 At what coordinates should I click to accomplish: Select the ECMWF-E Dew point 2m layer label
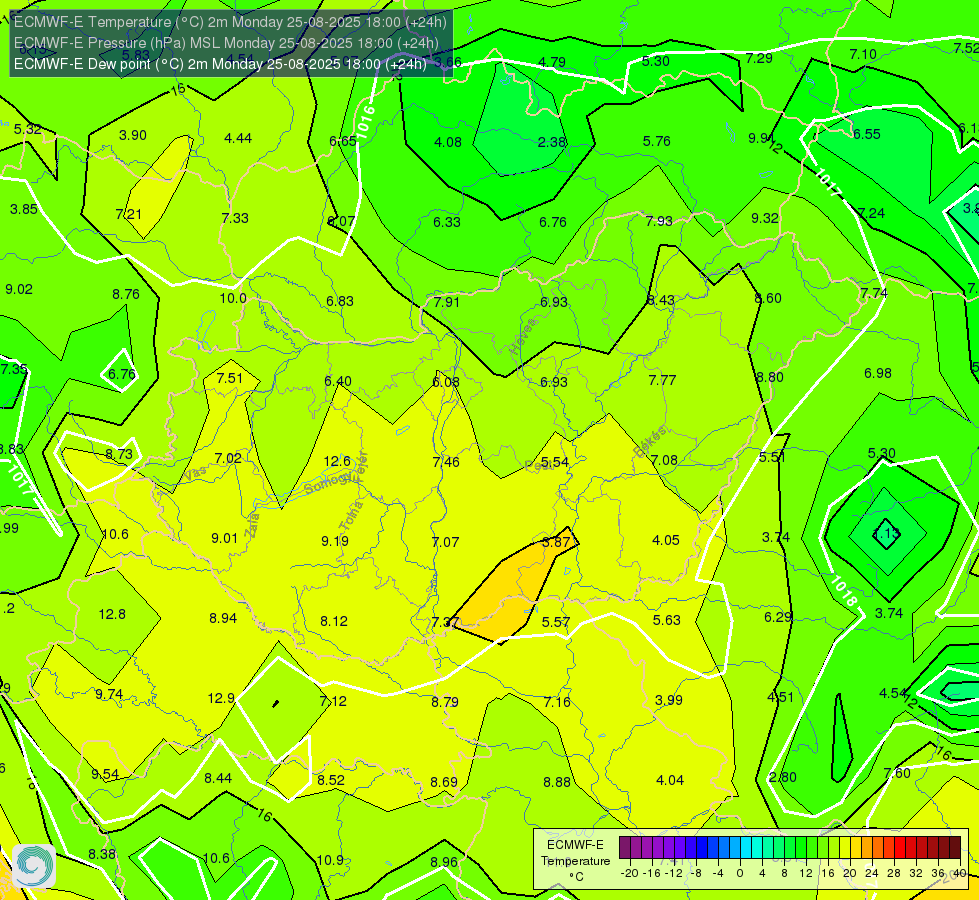(220, 64)
